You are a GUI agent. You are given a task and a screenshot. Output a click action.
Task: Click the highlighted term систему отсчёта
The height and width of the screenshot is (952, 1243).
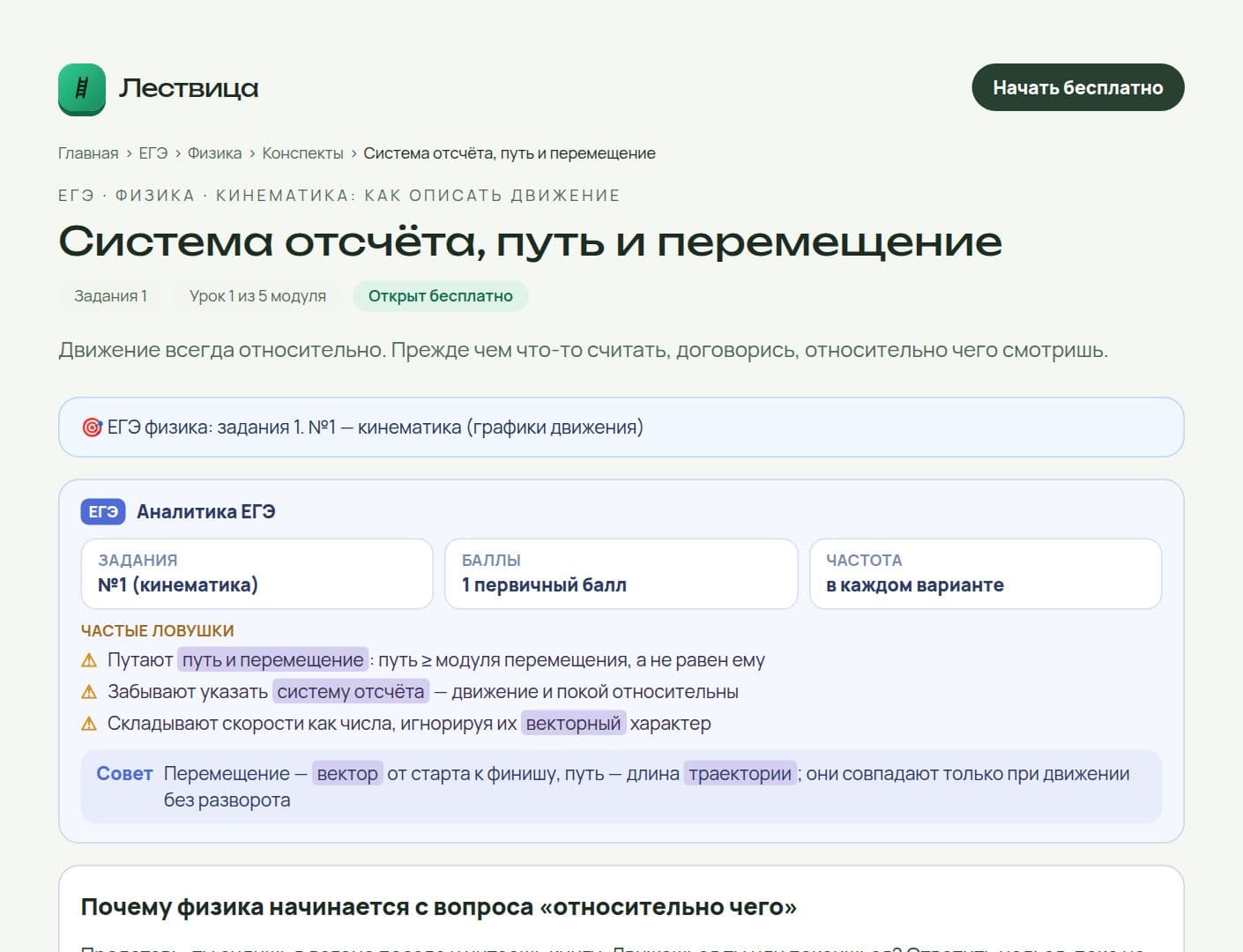pos(351,692)
